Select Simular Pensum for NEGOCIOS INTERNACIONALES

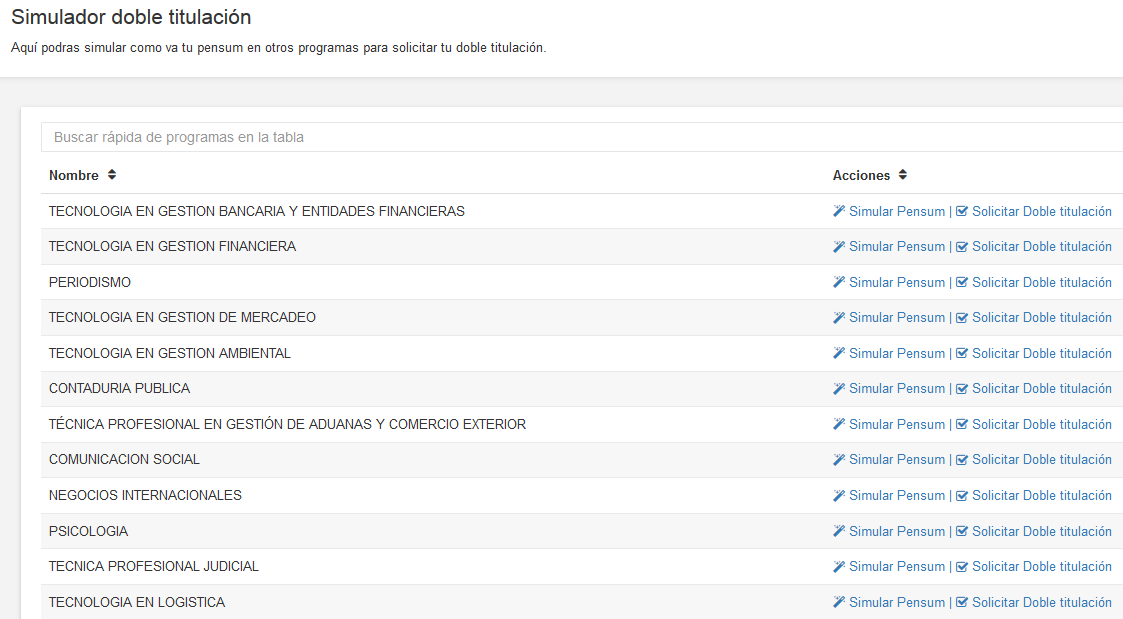[x=896, y=495]
